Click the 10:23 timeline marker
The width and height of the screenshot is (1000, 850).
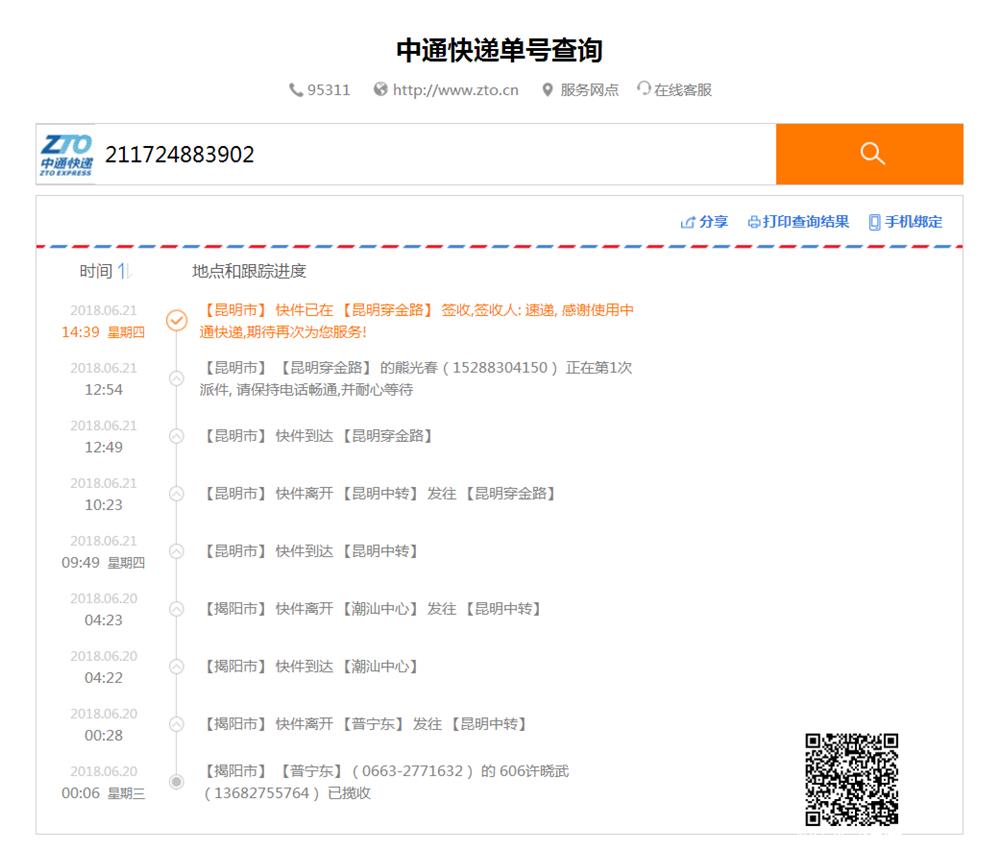[177, 494]
